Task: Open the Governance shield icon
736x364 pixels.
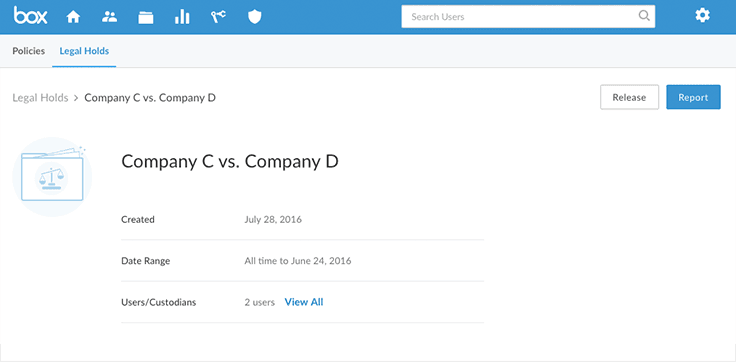Action: (254, 17)
